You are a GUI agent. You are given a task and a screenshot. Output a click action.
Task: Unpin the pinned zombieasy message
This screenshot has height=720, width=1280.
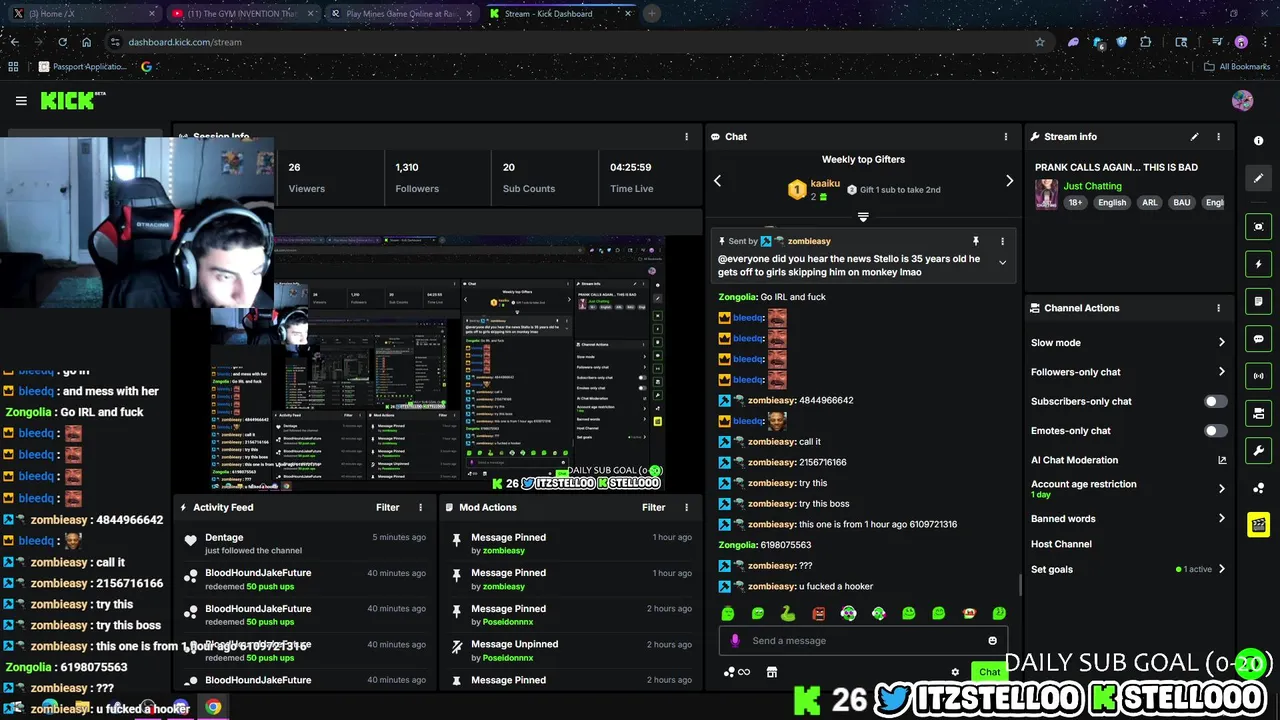[975, 241]
